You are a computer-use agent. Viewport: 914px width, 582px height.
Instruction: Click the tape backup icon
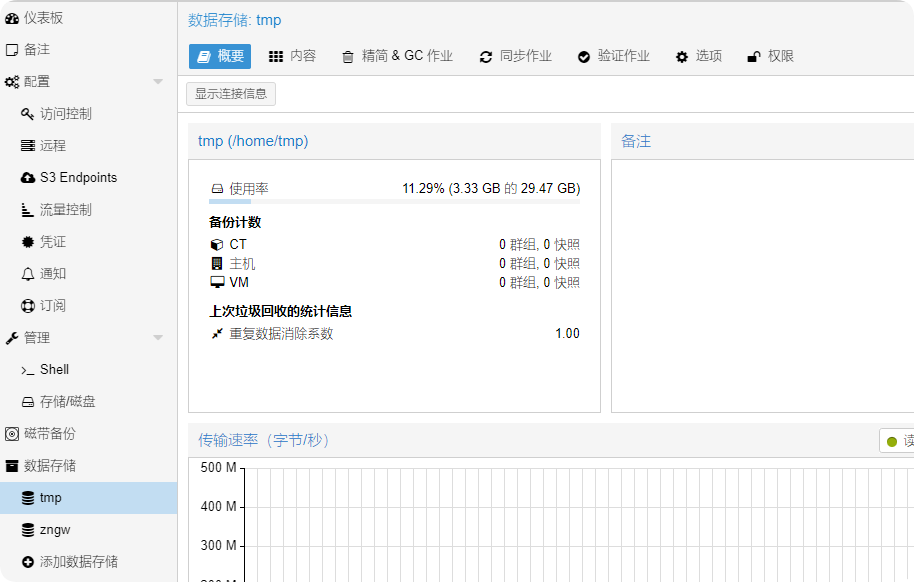[x=12, y=434]
